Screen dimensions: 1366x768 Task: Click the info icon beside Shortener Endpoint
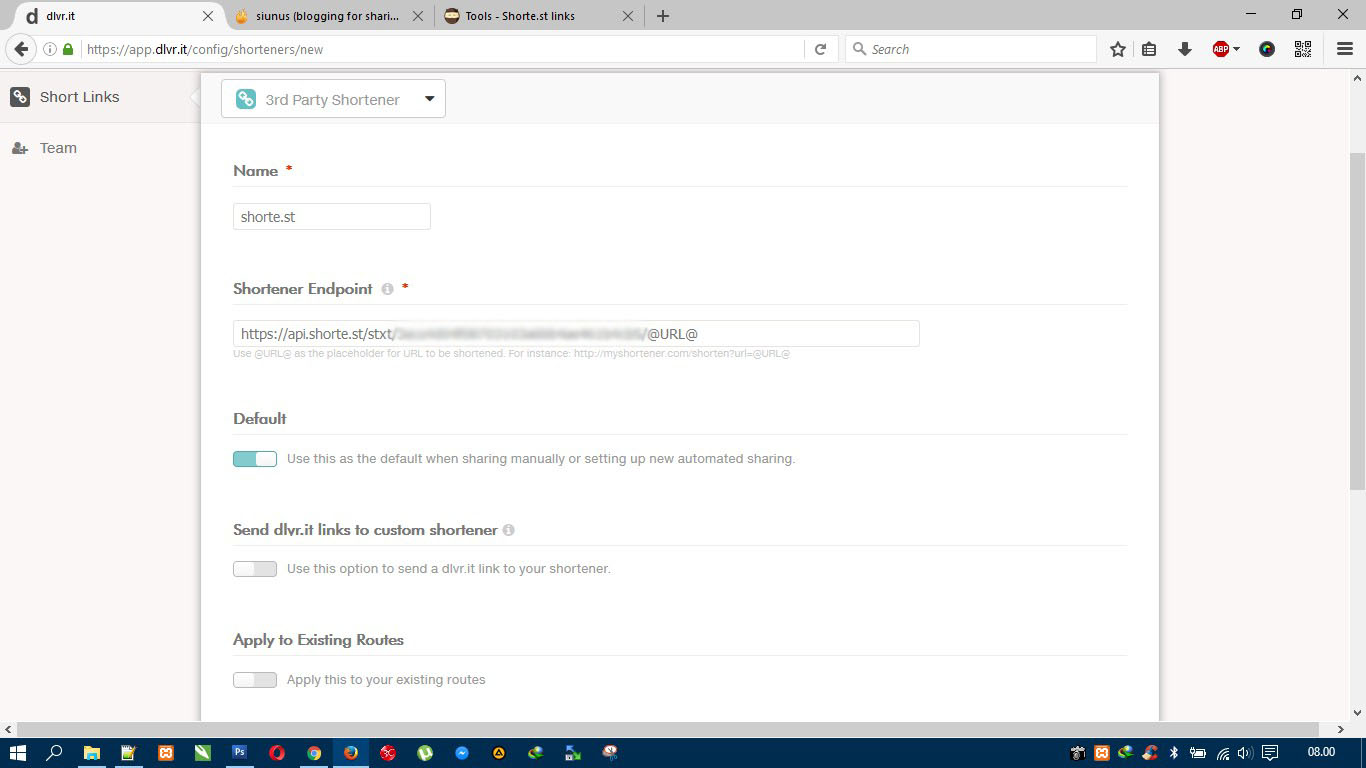tap(387, 289)
